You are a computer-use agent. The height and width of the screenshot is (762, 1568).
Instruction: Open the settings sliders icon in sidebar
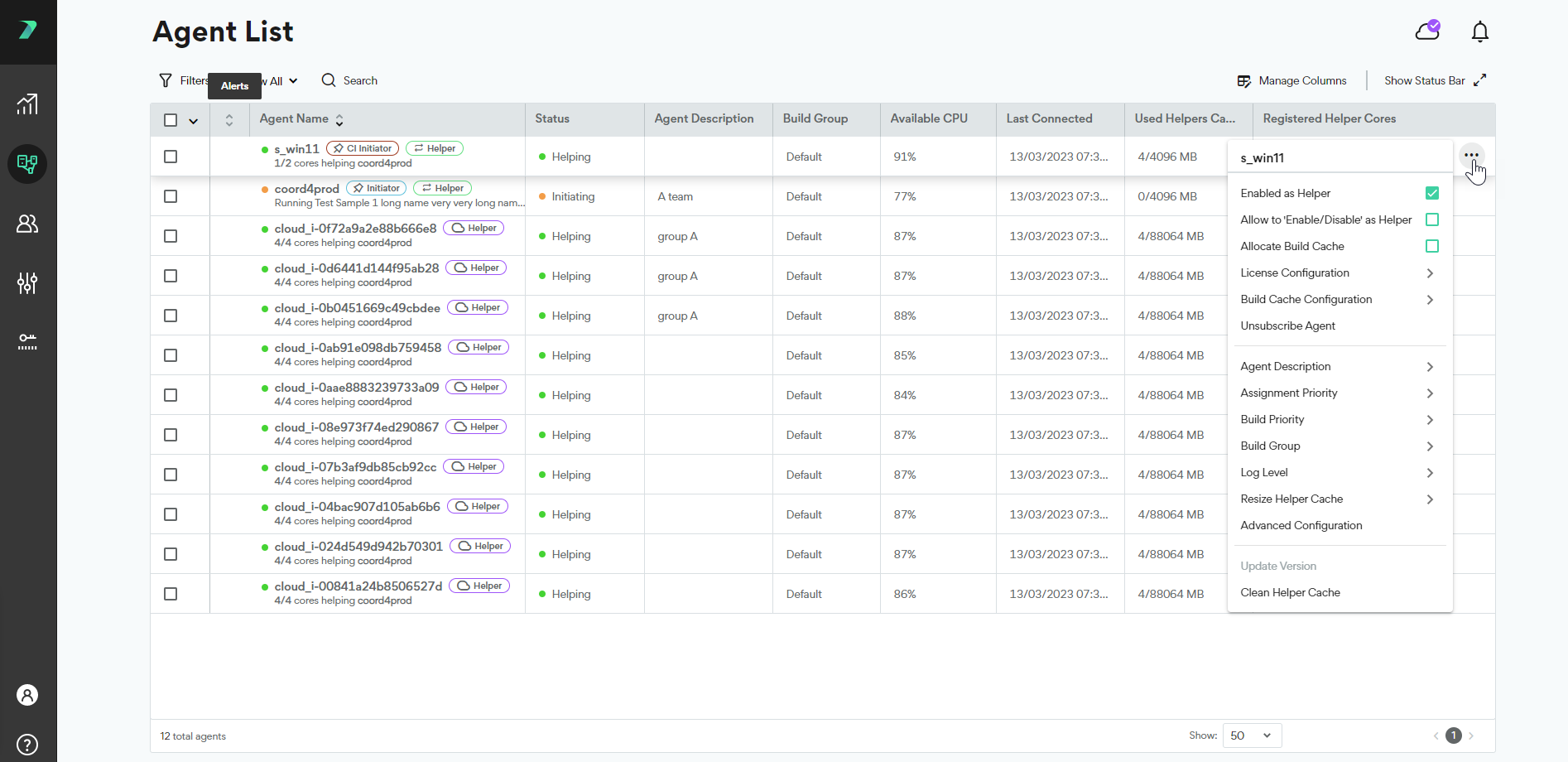click(x=27, y=283)
